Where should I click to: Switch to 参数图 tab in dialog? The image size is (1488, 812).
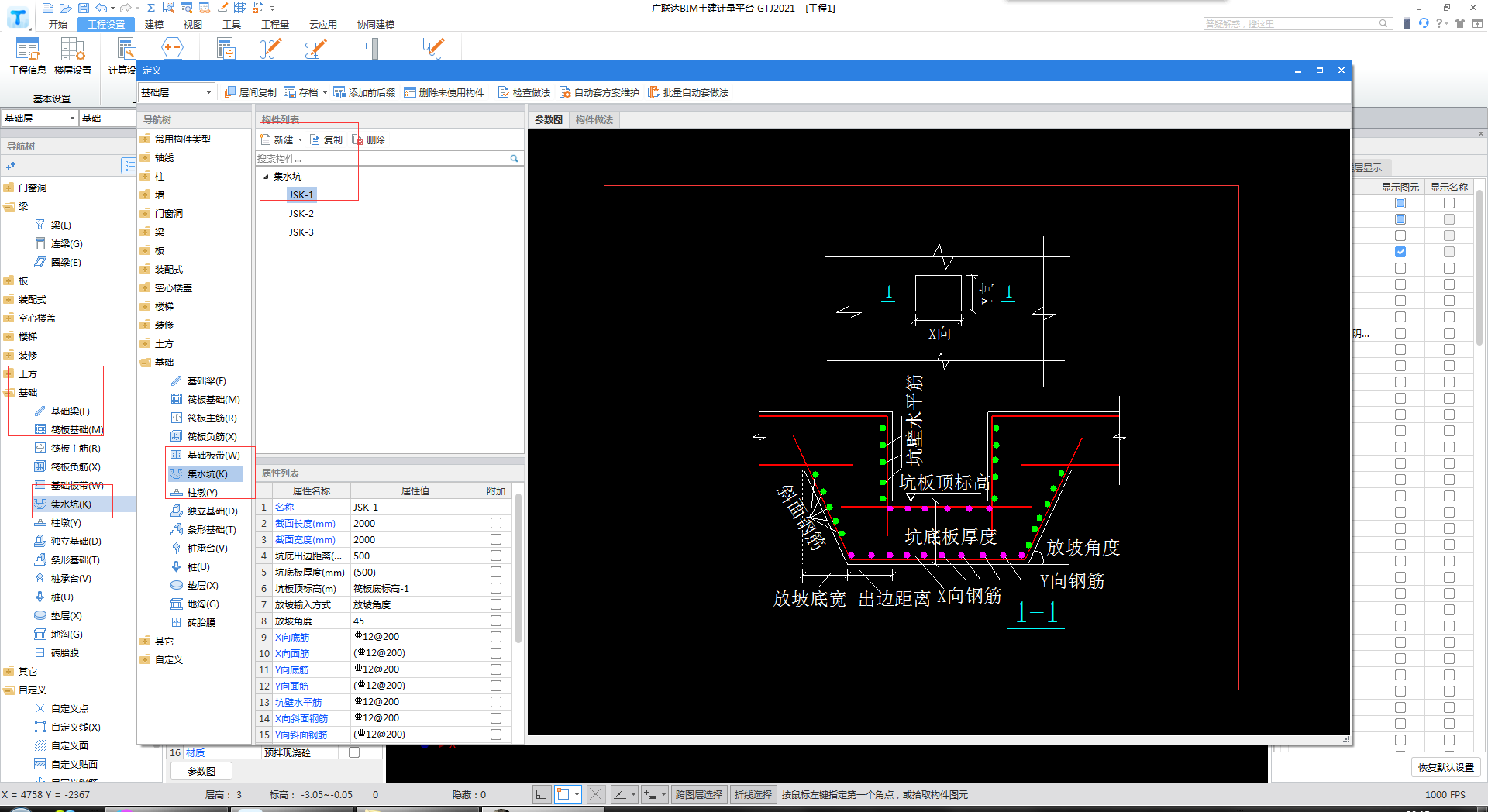coord(549,119)
